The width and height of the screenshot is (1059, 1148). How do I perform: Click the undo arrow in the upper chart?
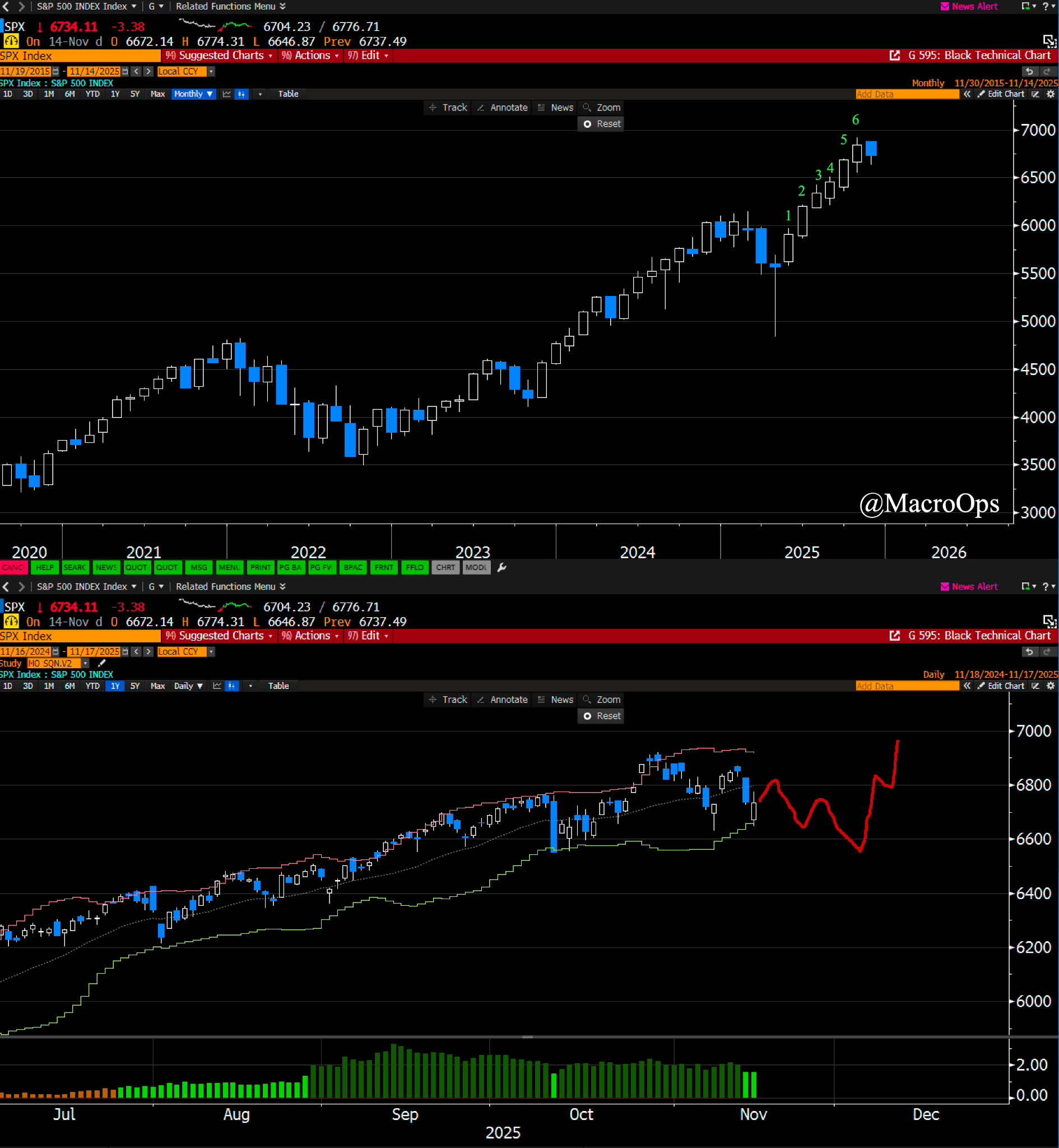1029,71
